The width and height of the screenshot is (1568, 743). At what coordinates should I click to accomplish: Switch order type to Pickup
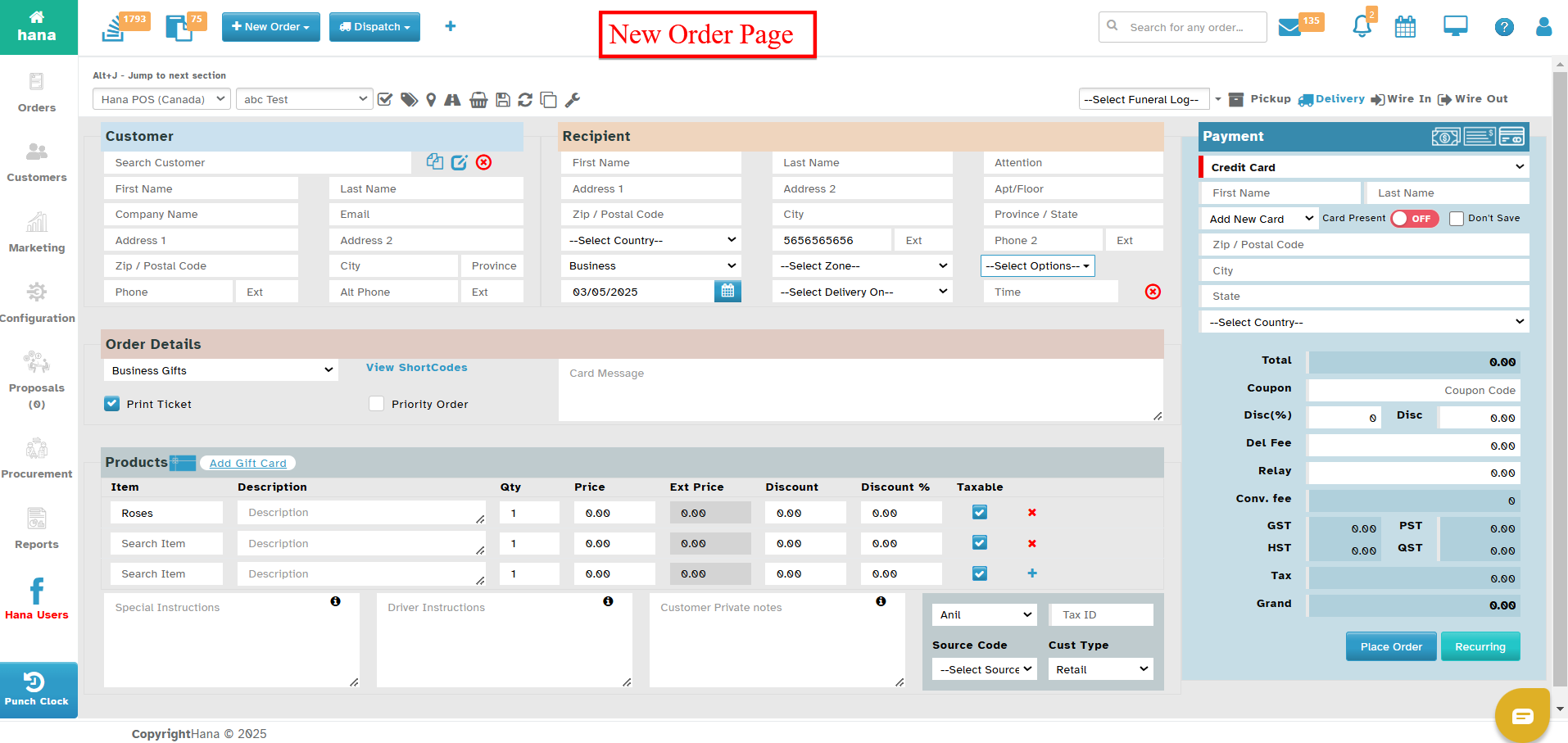pos(1260,99)
